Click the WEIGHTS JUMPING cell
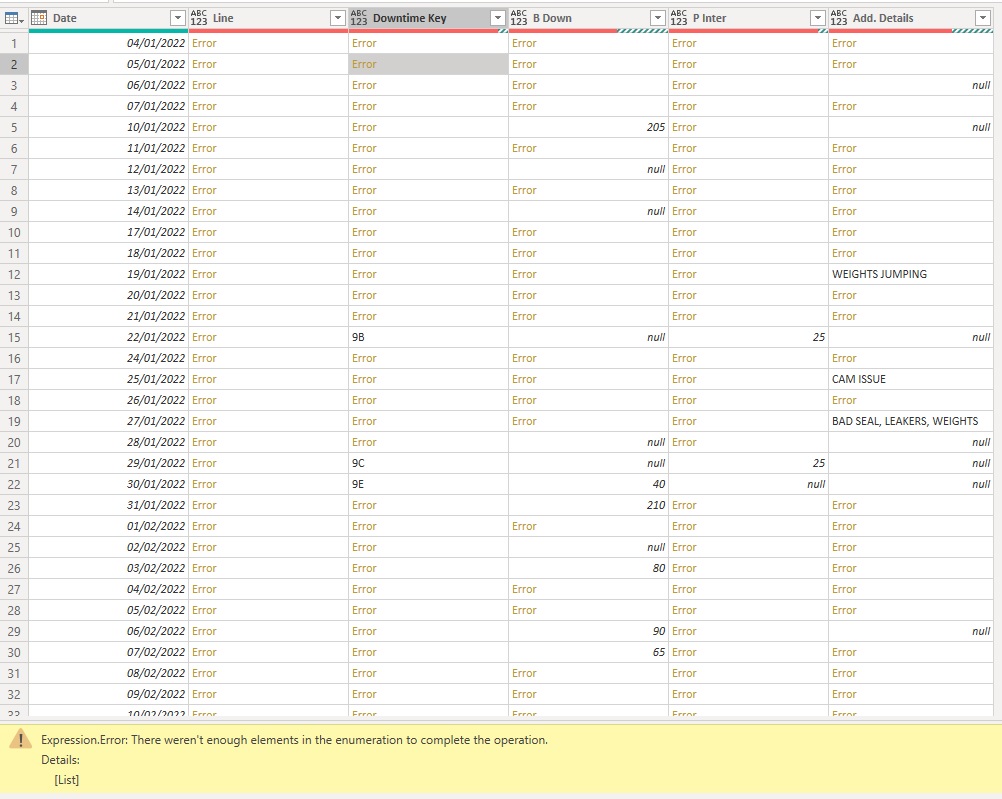 [911, 274]
